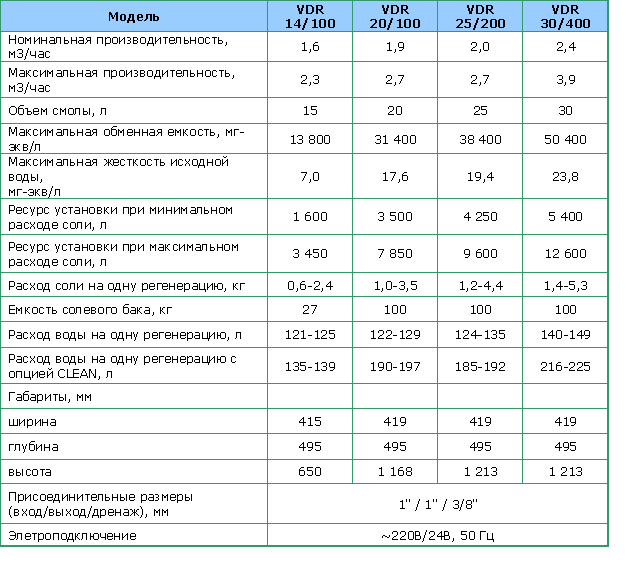
Task: Click the '~220В/24В, 50 Гц' cell
Action: pyautogui.click(x=438, y=535)
